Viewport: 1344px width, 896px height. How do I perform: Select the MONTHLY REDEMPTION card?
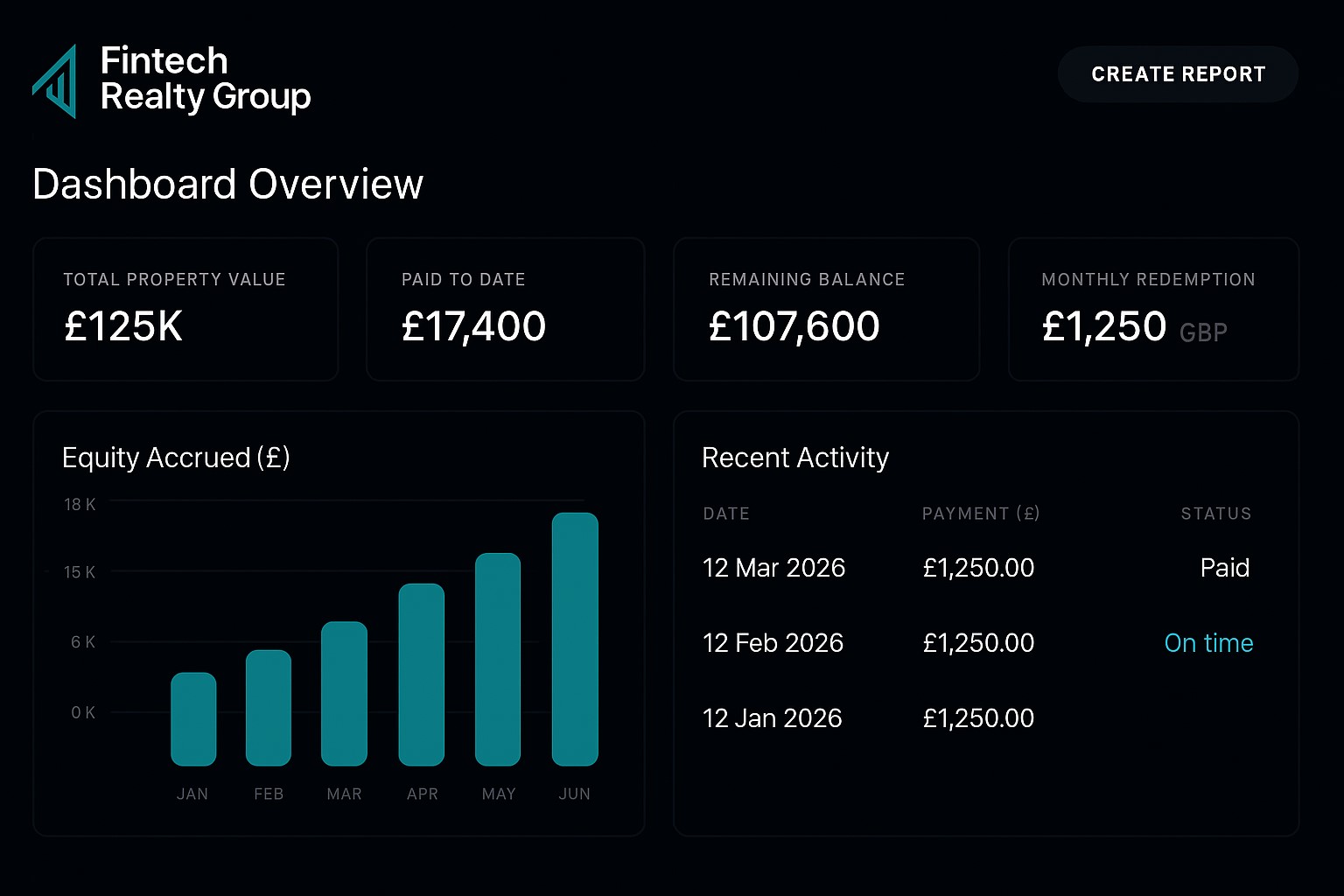pos(1153,309)
